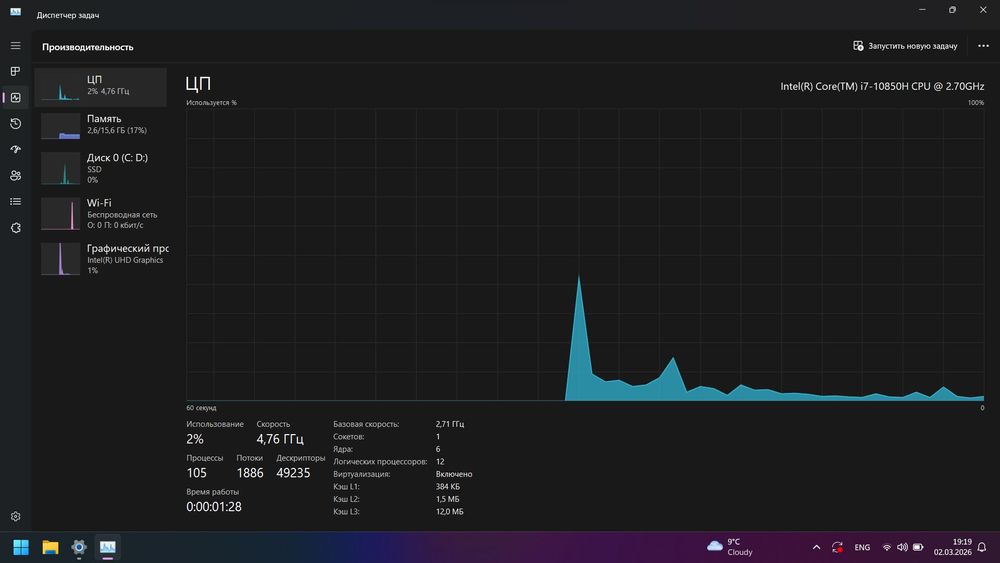
Task: Open the three-dots more options menu
Action: click(x=983, y=46)
